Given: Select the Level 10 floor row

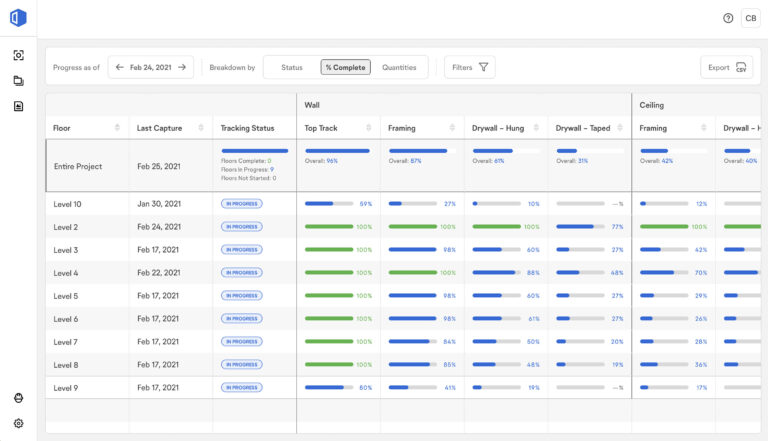Looking at the screenshot, I should tap(68, 204).
